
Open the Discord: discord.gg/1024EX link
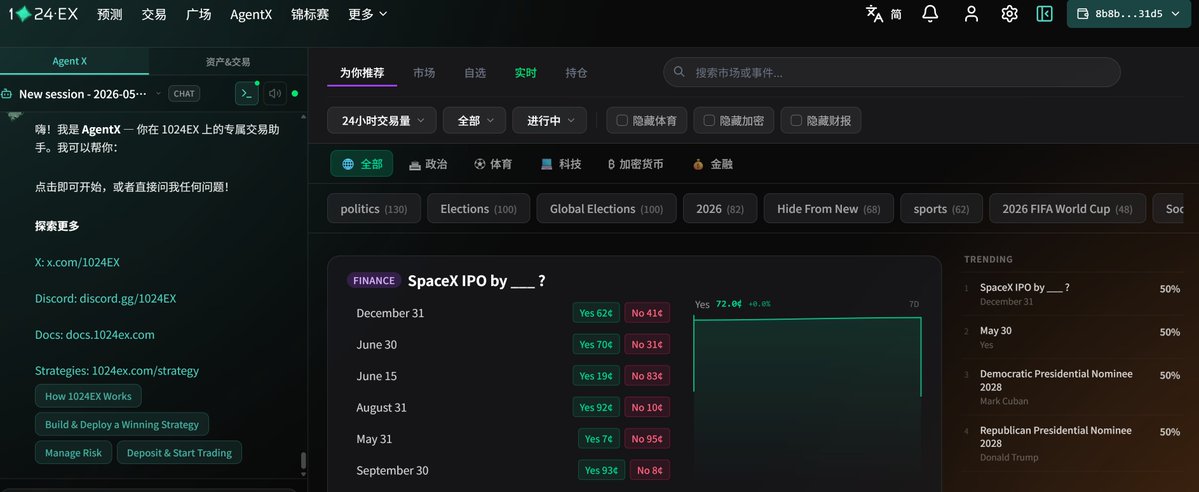(106, 298)
